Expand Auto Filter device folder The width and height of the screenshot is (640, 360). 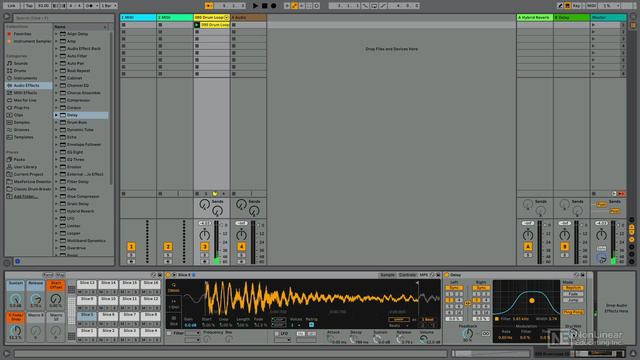(x=56, y=56)
